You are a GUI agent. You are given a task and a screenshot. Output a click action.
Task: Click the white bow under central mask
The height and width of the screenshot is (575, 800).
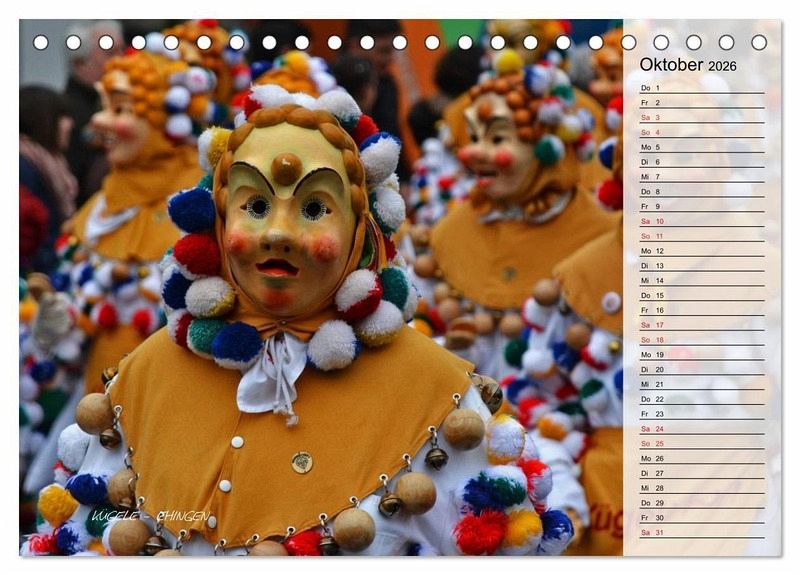pyautogui.click(x=272, y=372)
